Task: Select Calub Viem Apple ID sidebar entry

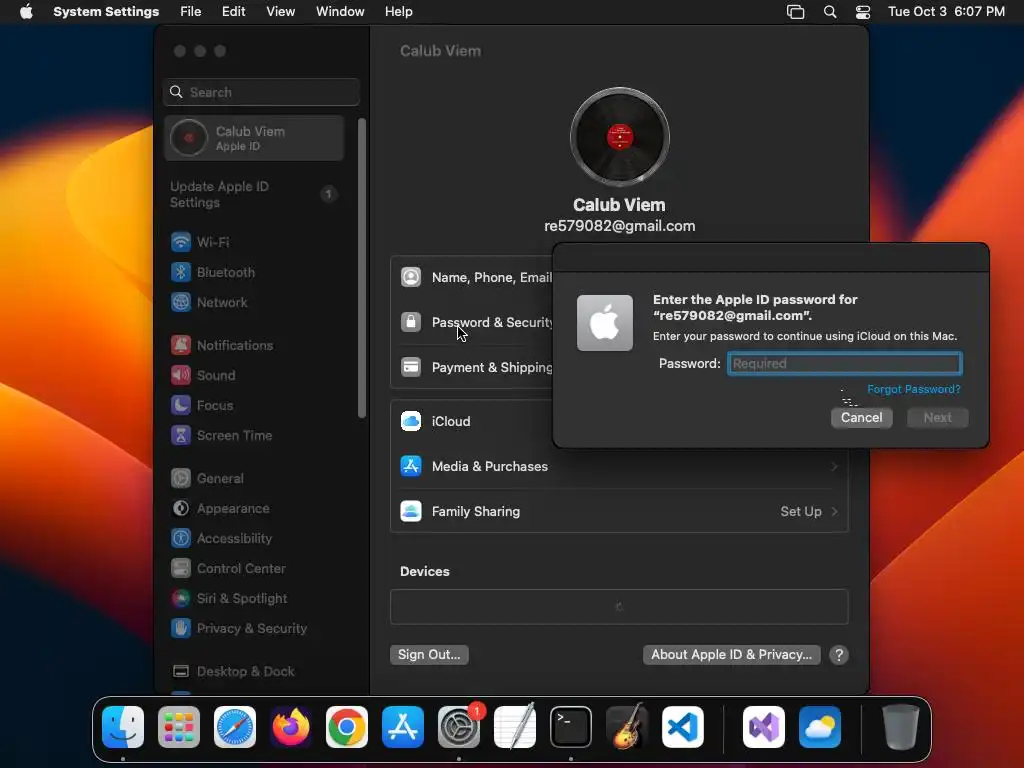Action: click(255, 138)
